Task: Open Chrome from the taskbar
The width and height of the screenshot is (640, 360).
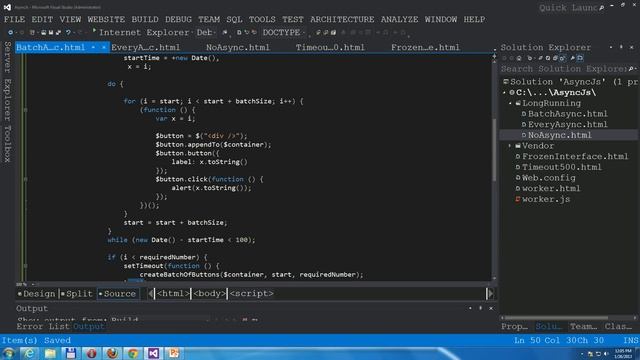Action: (133, 353)
